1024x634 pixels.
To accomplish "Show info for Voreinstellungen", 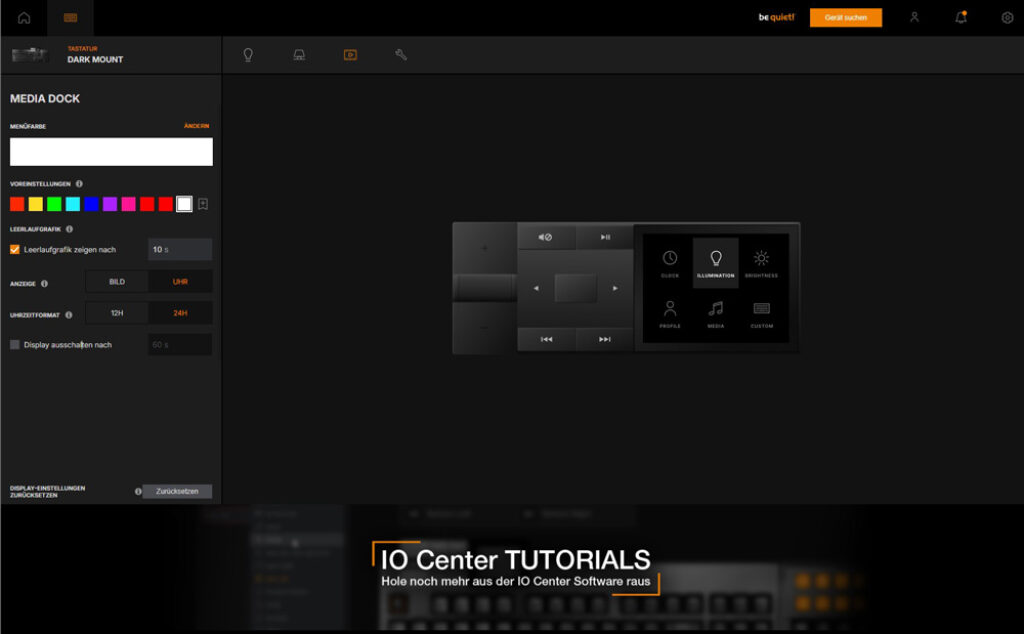I will point(79,184).
